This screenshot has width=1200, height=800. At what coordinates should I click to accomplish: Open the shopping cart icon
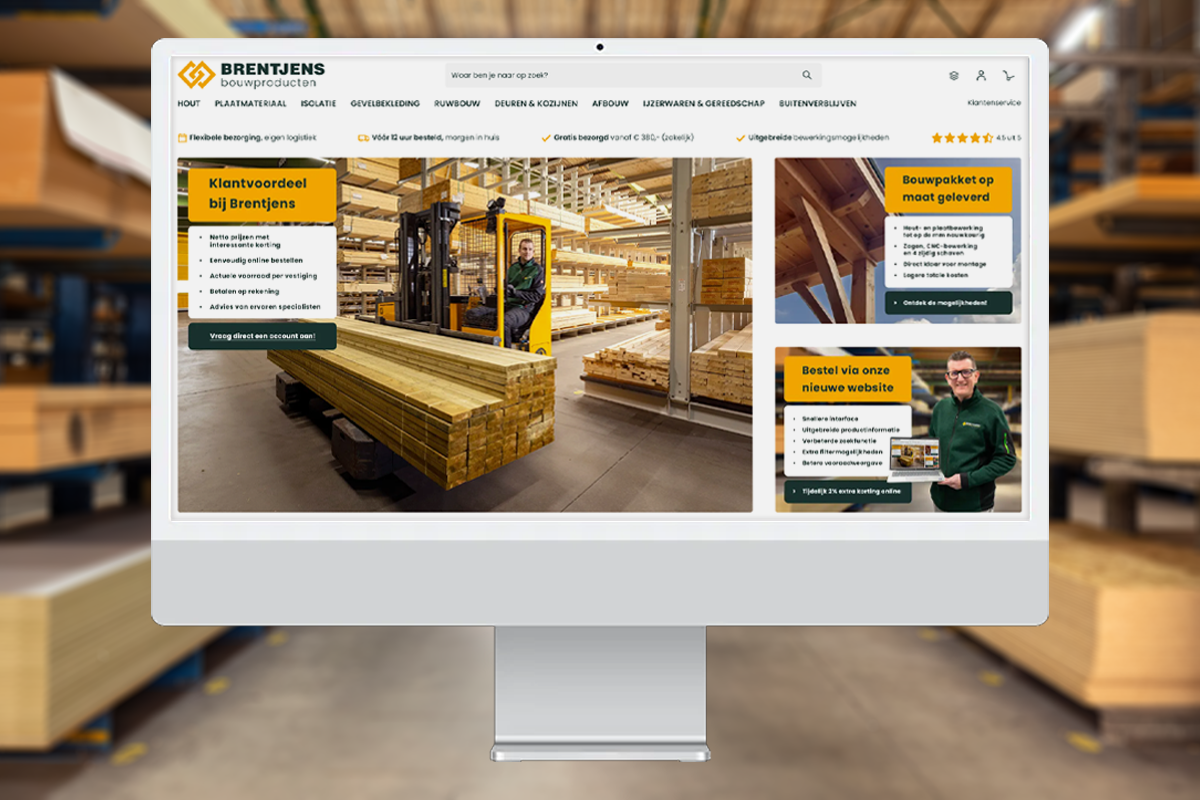[x=1008, y=75]
